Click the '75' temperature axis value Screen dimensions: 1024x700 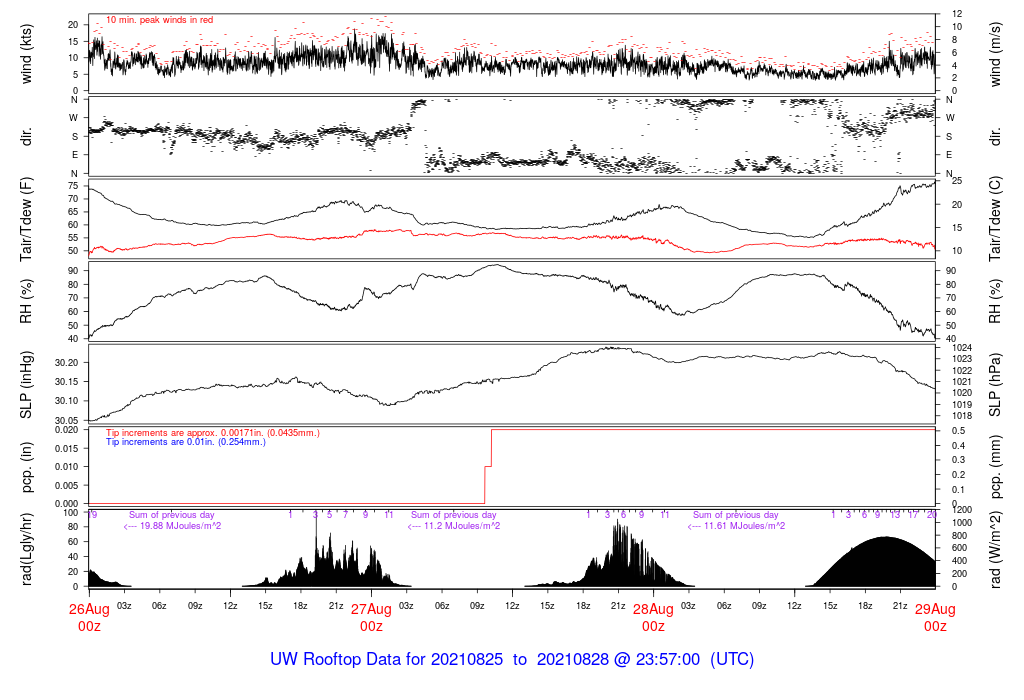point(73,186)
